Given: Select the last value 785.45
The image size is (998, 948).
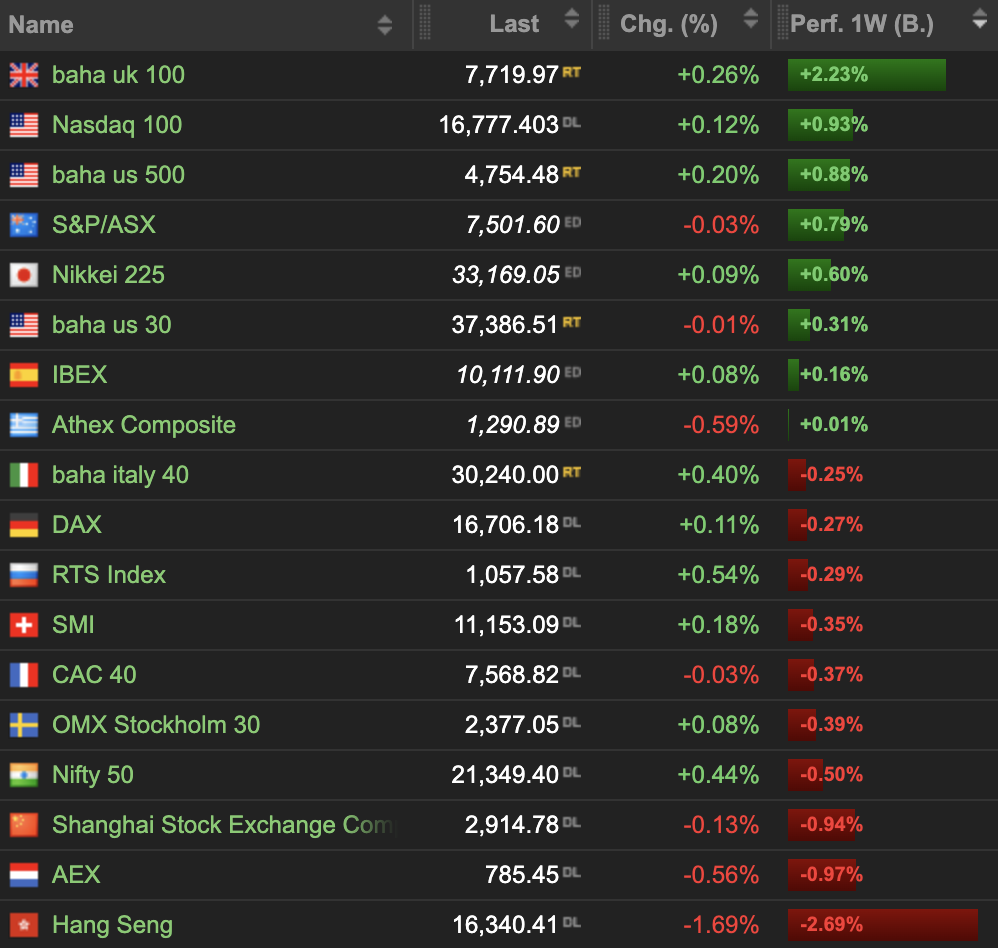Looking at the screenshot, I should point(522,875).
